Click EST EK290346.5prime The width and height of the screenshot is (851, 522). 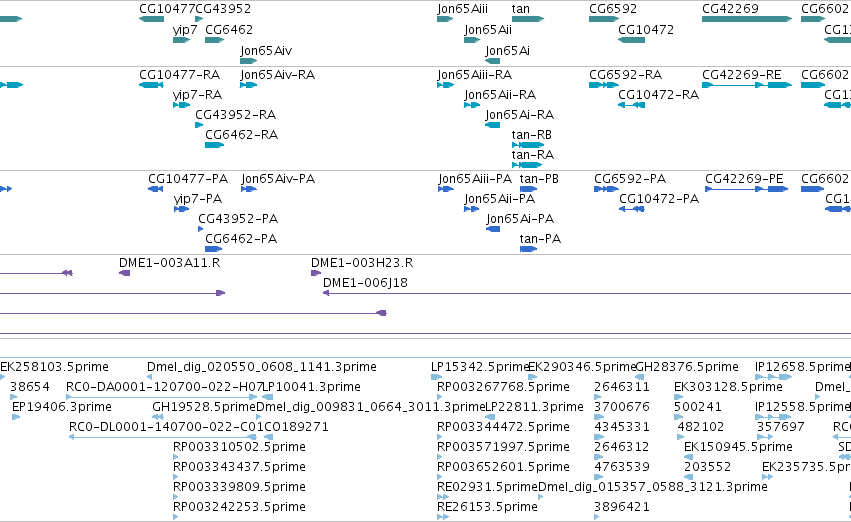pyautogui.click(x=582, y=367)
